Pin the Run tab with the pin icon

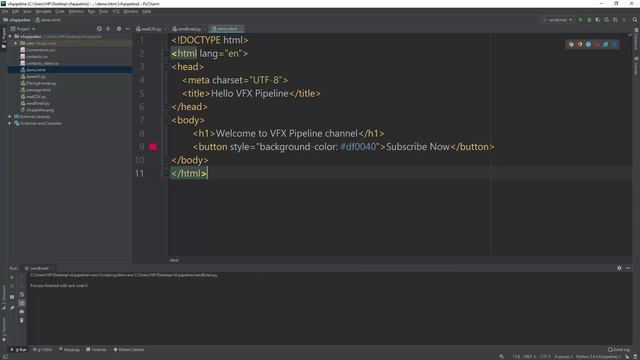(12, 307)
